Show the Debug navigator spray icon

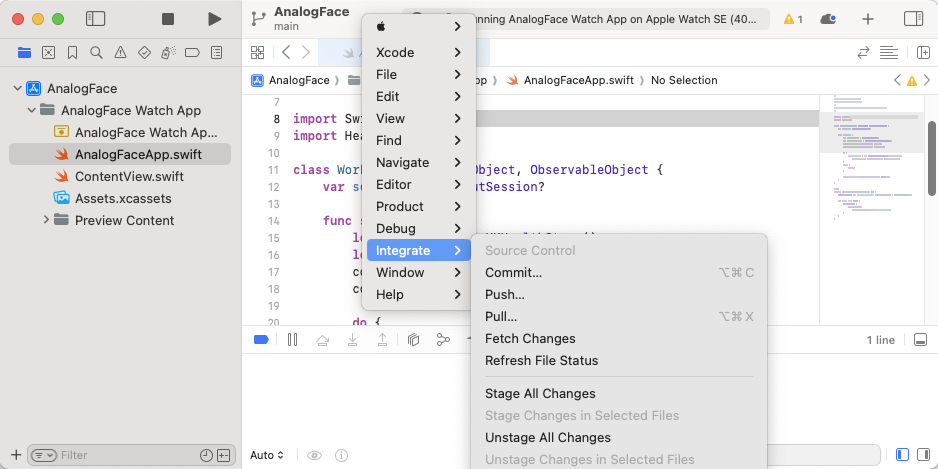point(168,53)
